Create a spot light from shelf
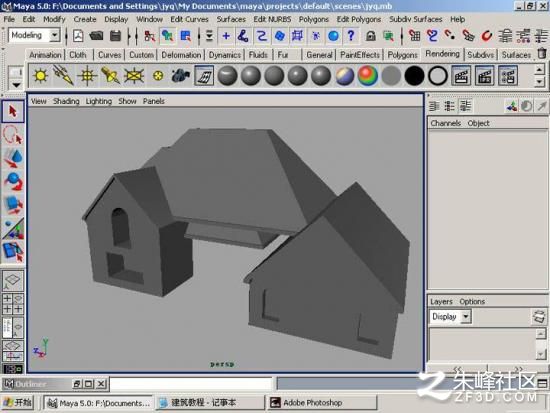 click(110, 75)
